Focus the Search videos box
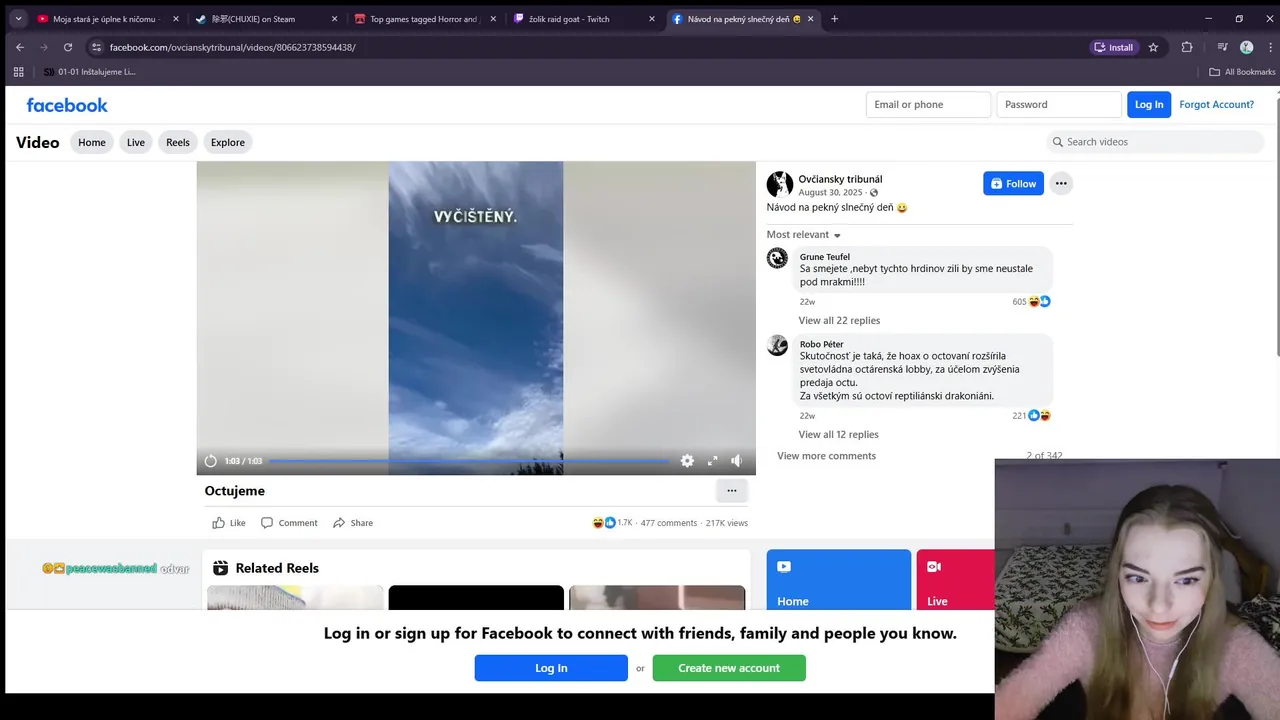 [1155, 142]
